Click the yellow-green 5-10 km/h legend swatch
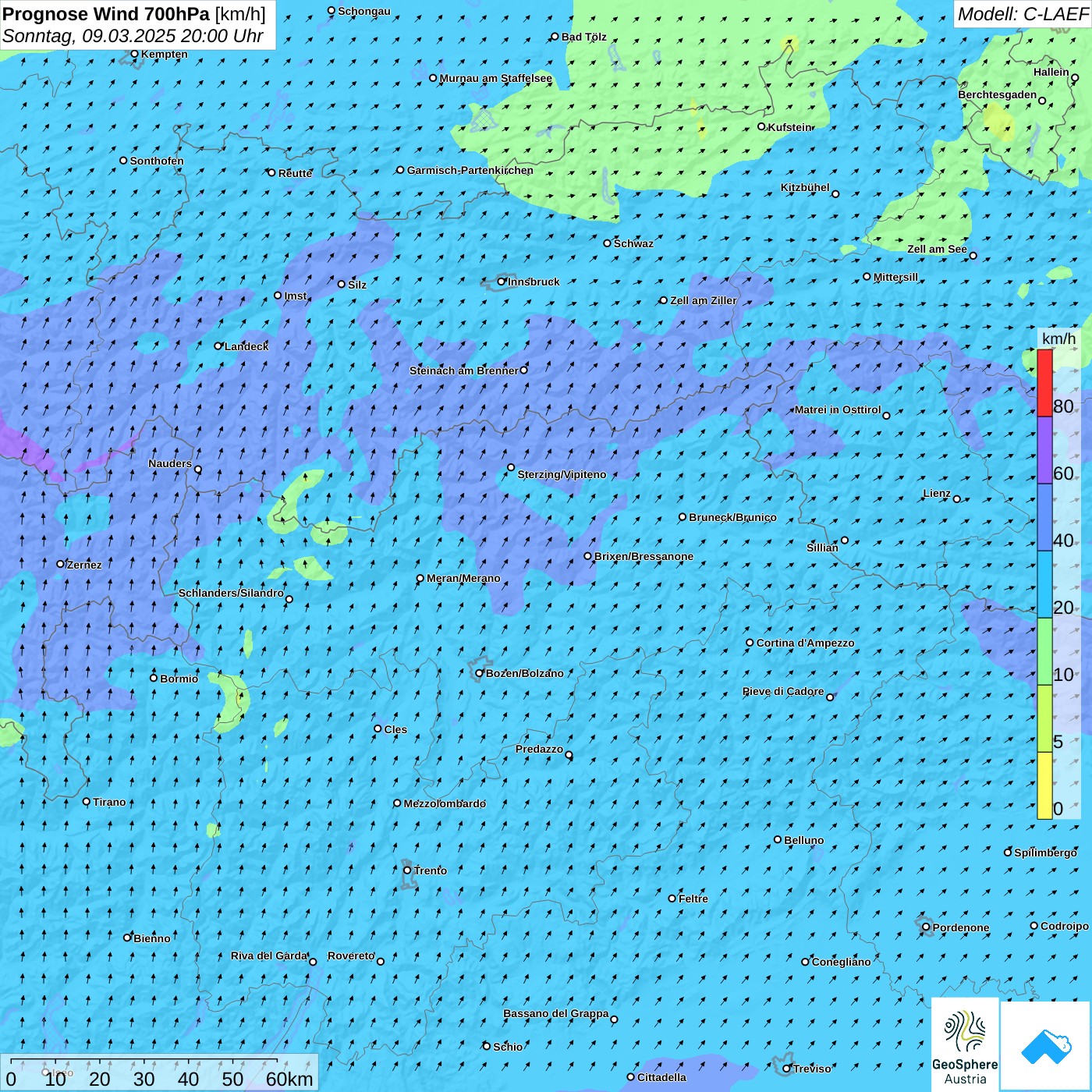 1044,718
